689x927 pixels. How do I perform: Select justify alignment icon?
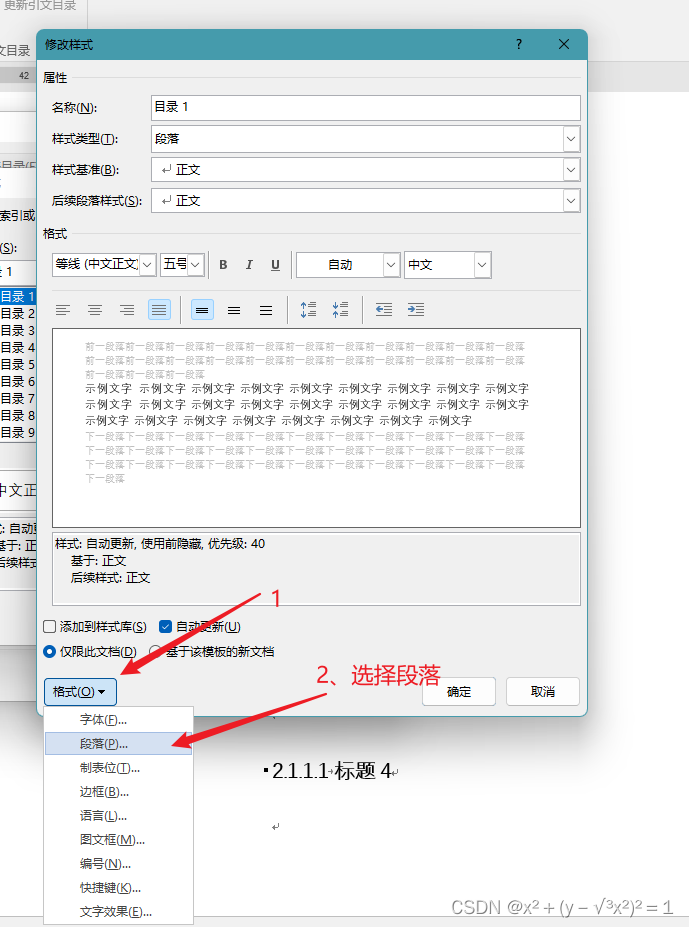[159, 310]
